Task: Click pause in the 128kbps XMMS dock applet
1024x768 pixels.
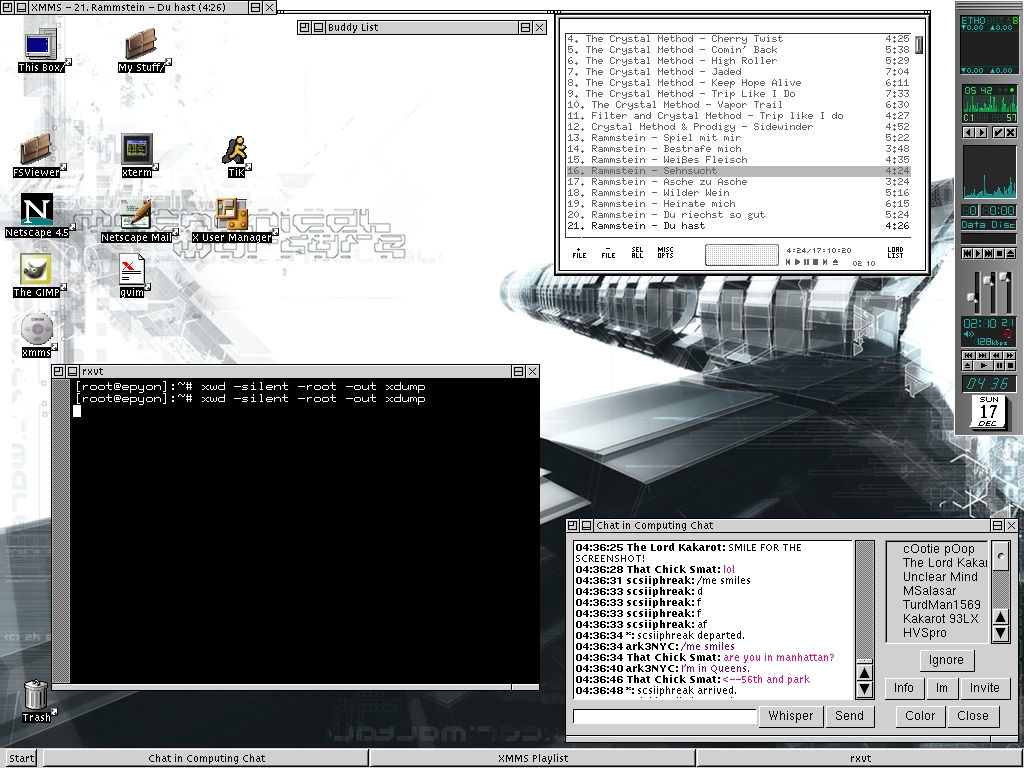Action: click(999, 366)
